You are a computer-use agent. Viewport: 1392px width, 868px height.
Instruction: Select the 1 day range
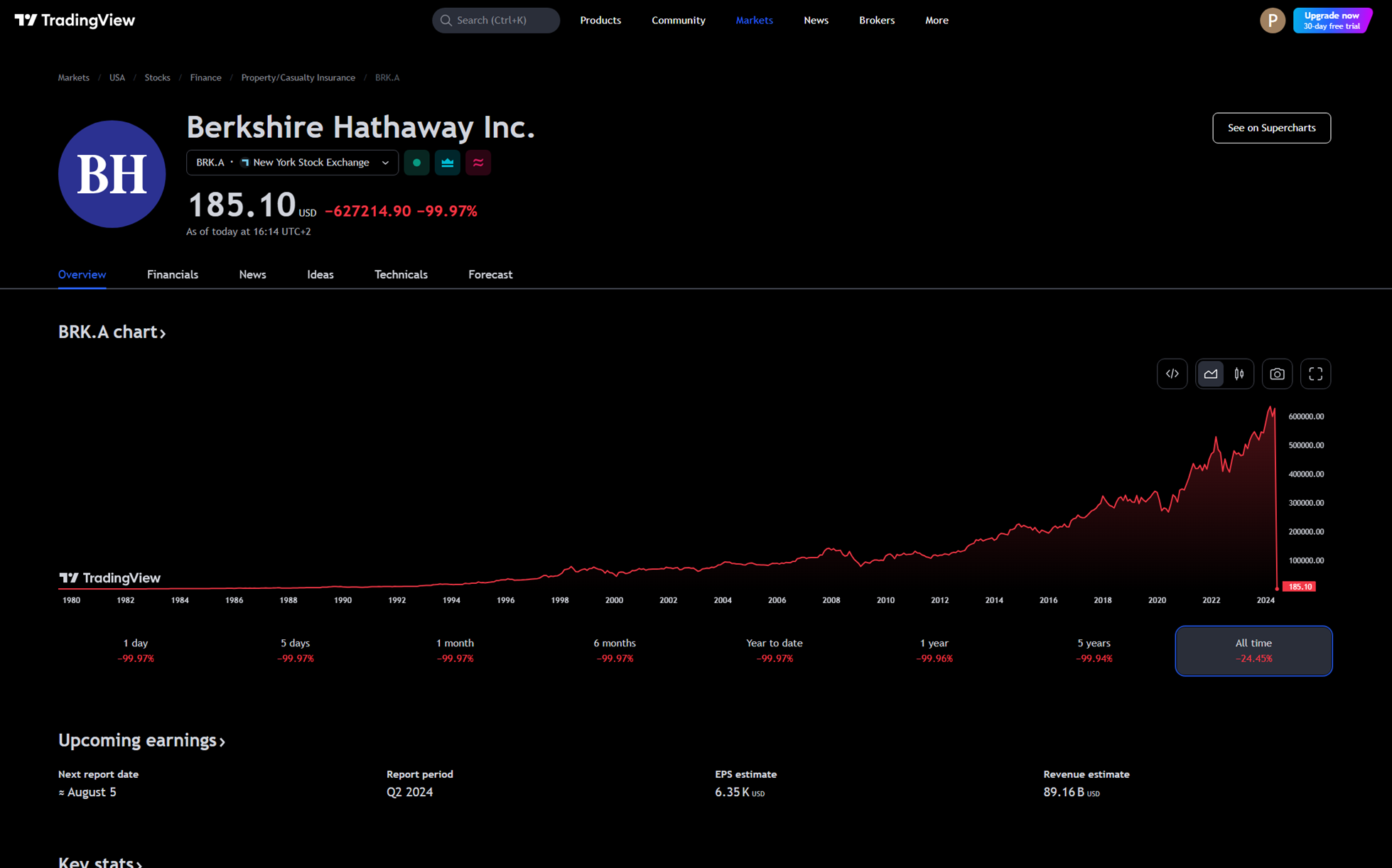coord(136,651)
